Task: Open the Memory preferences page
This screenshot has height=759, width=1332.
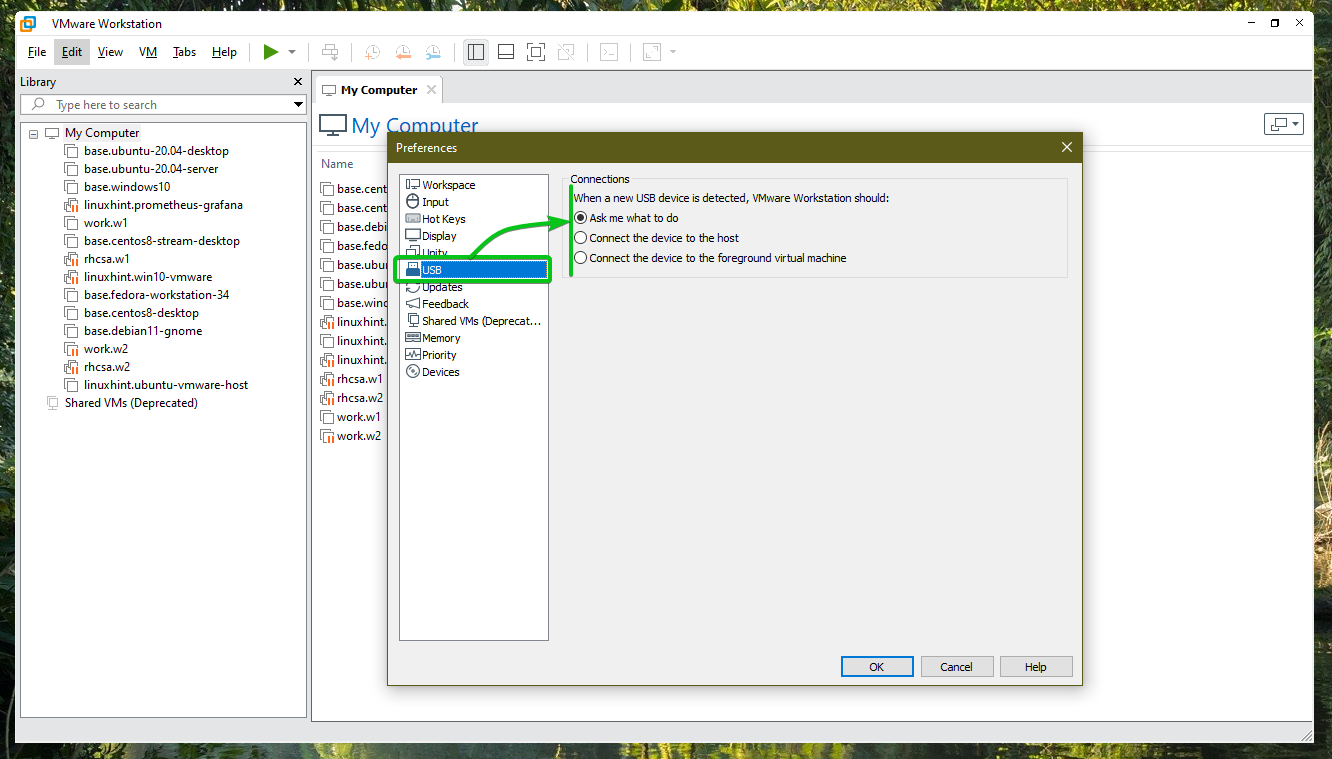Action: pyautogui.click(x=439, y=337)
